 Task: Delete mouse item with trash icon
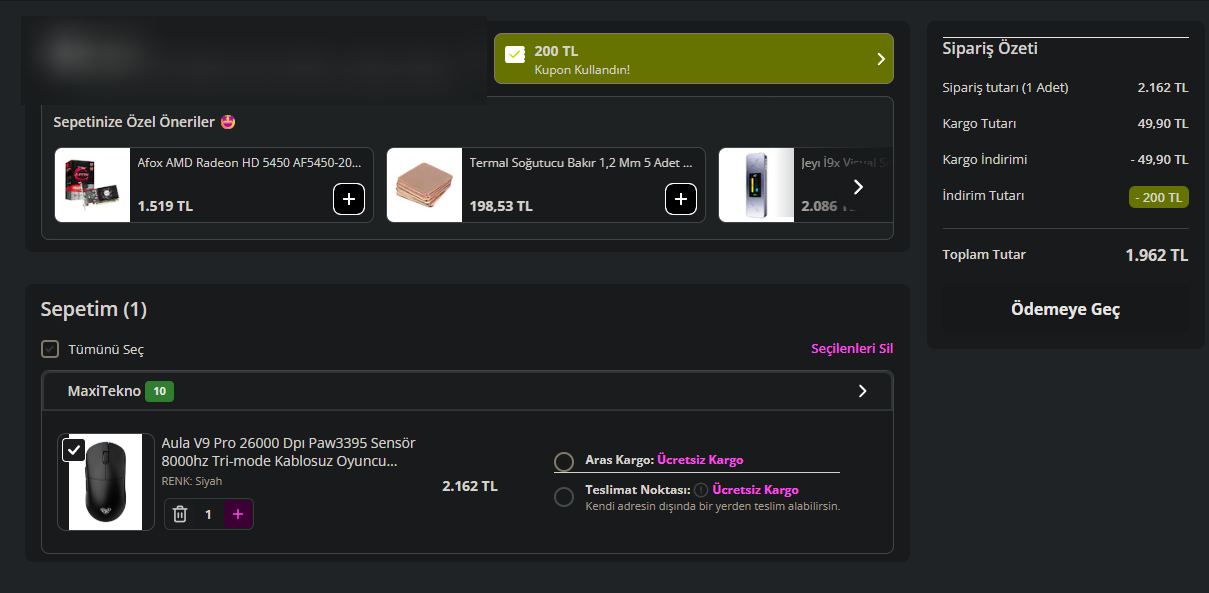[x=180, y=514]
